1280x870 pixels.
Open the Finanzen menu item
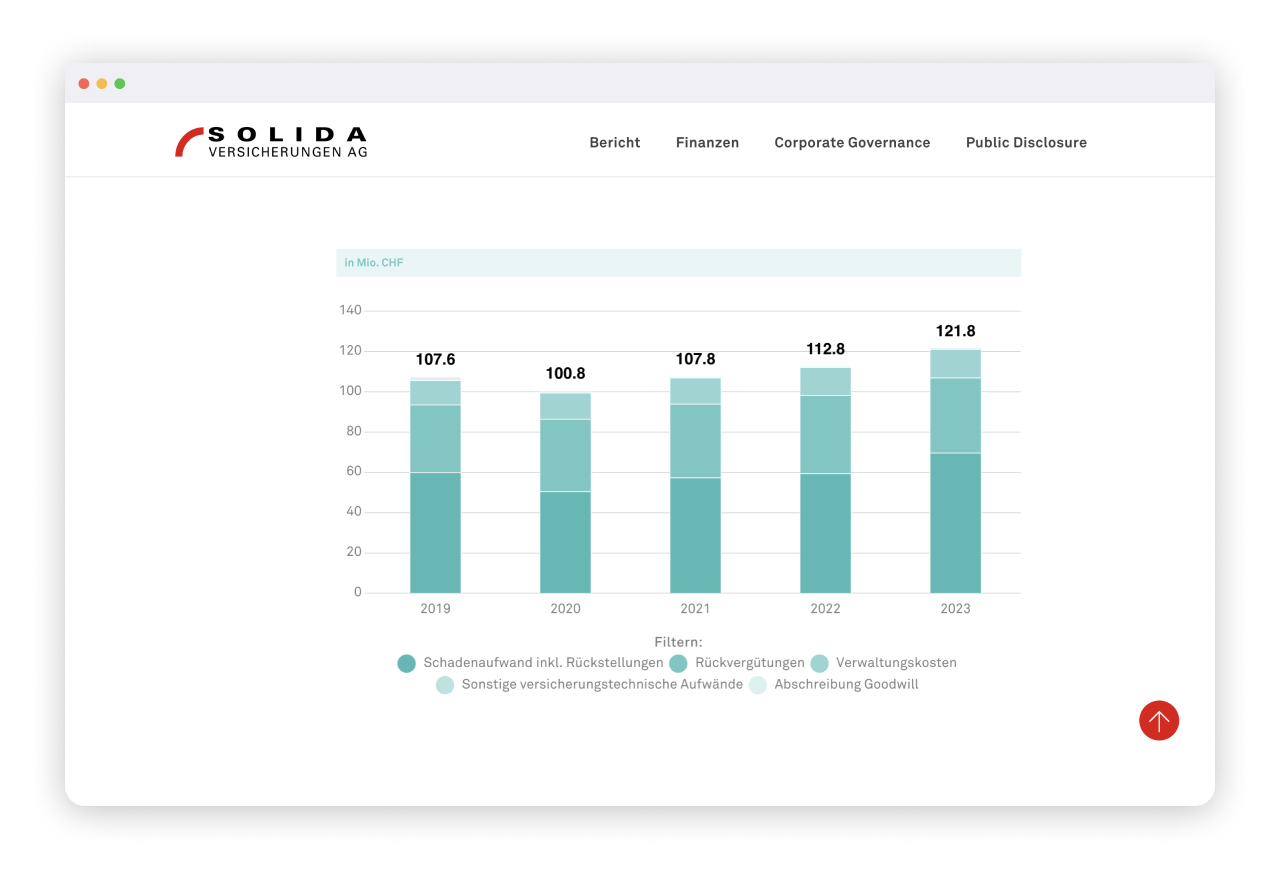(707, 143)
